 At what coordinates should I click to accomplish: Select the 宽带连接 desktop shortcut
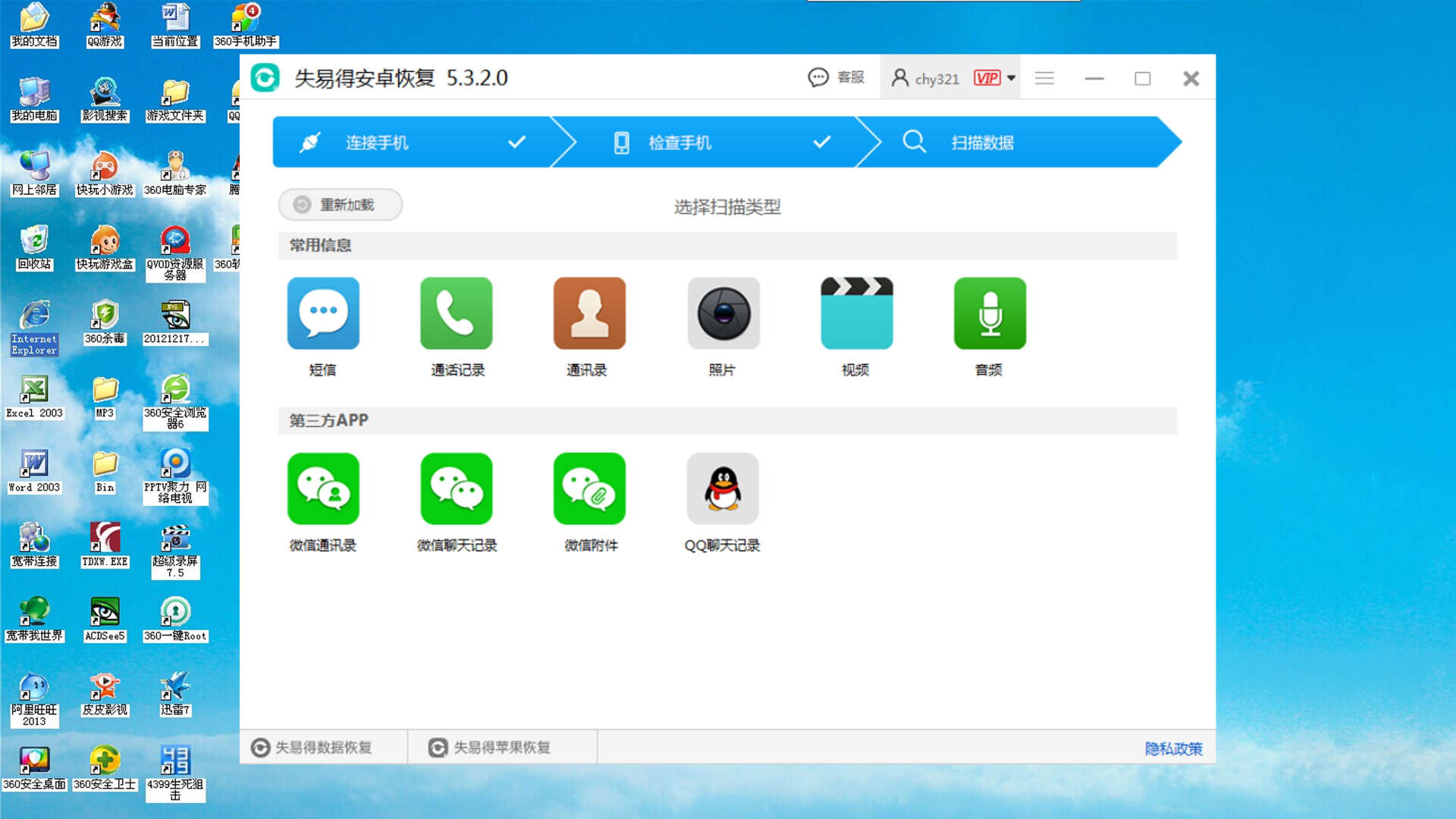click(x=34, y=545)
